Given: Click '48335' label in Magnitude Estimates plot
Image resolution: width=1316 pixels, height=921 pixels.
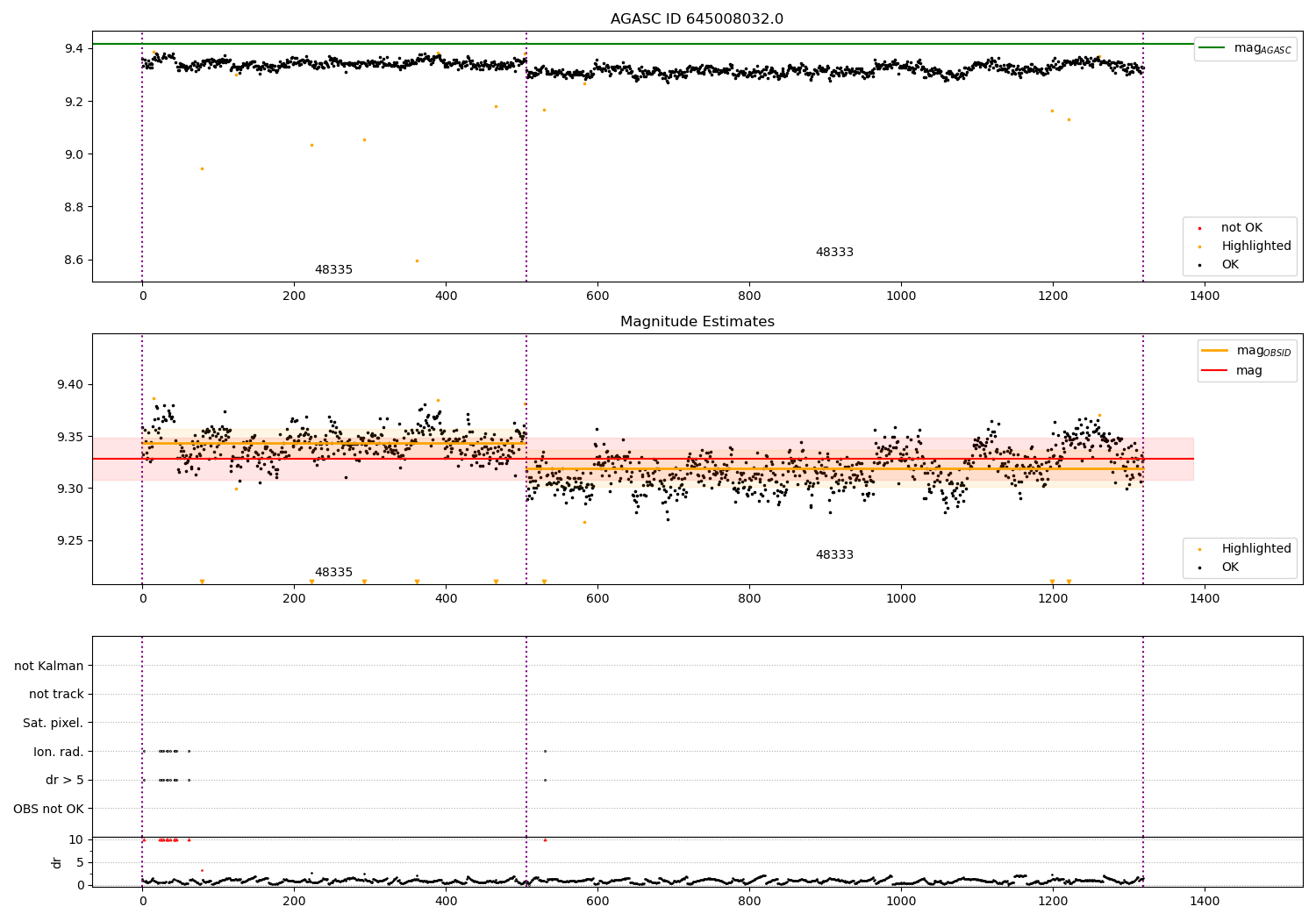Looking at the screenshot, I should (333, 573).
